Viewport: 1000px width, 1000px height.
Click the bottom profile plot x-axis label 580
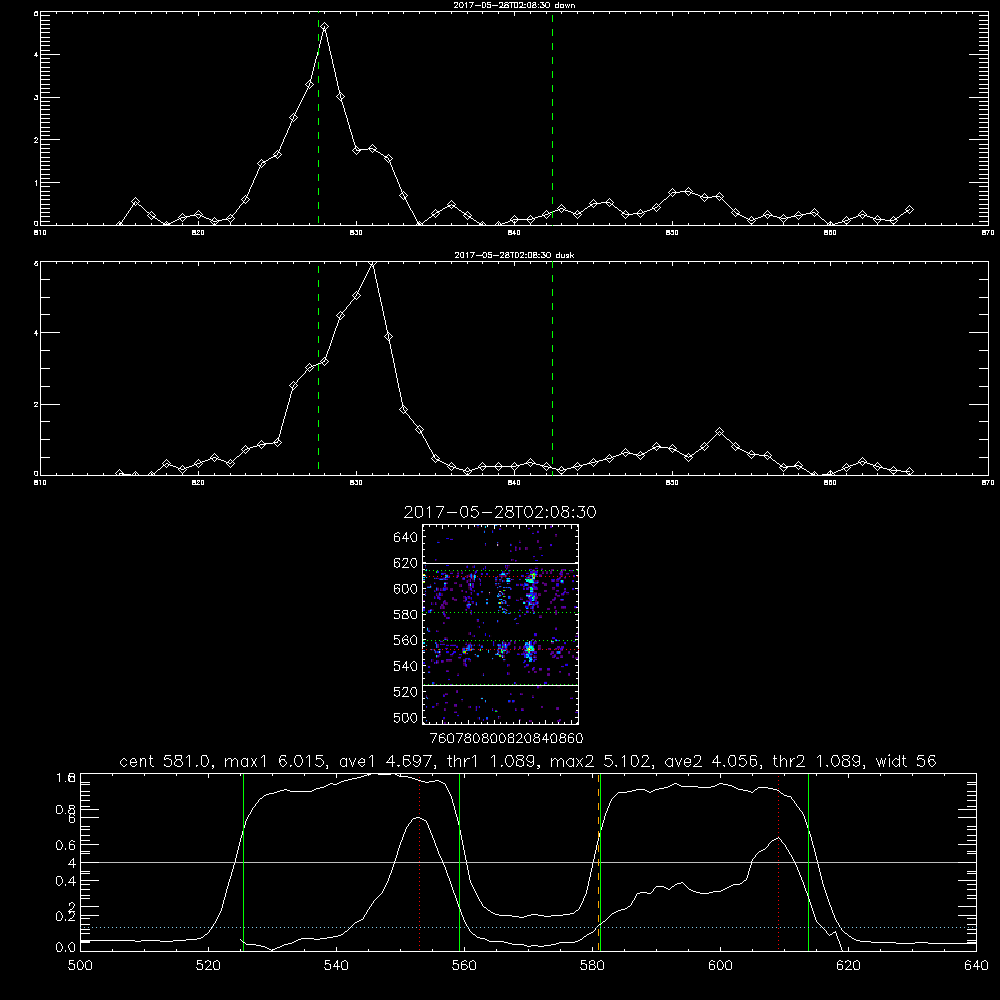coord(592,966)
